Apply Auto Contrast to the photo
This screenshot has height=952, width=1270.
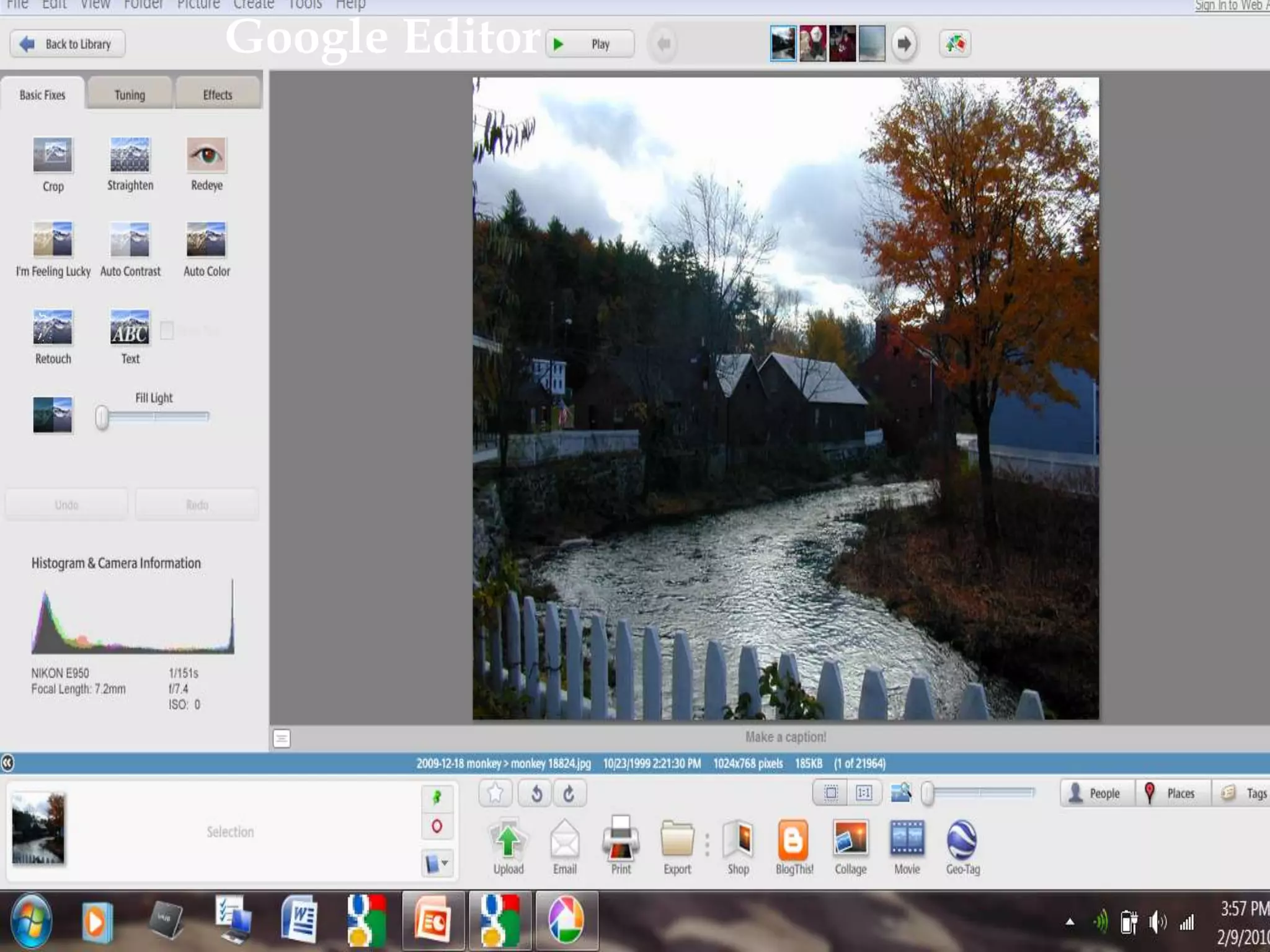(130, 240)
